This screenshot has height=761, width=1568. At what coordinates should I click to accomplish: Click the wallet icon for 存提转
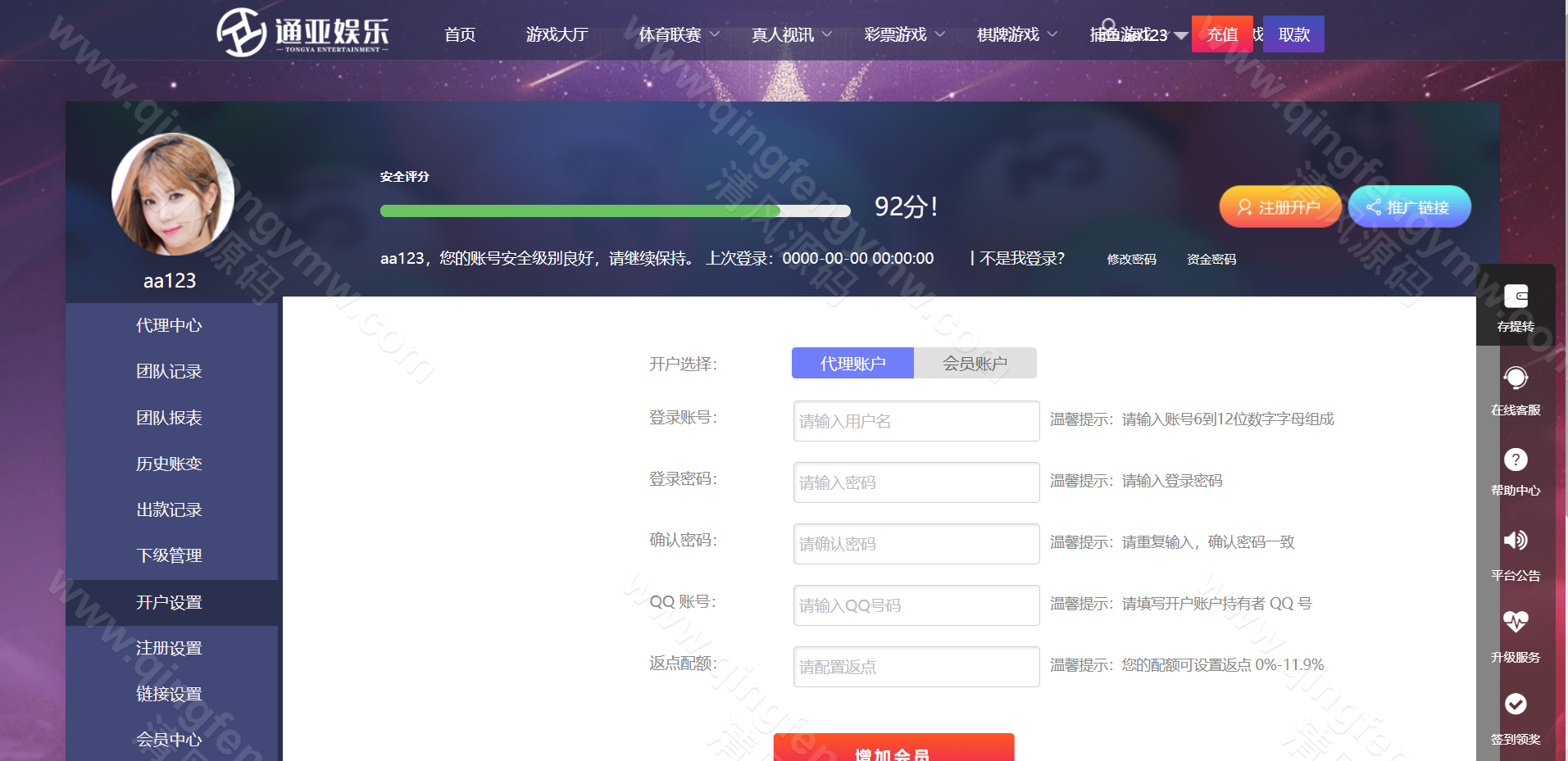(x=1516, y=296)
